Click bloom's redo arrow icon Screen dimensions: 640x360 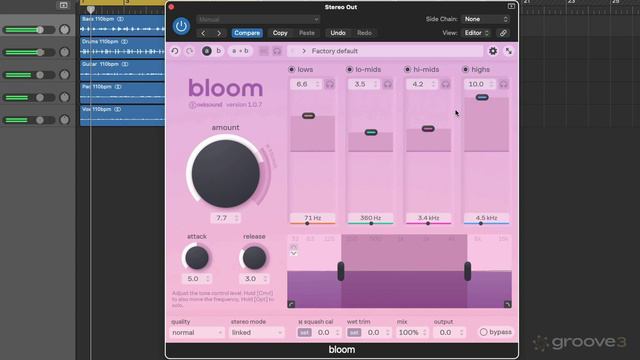point(190,51)
